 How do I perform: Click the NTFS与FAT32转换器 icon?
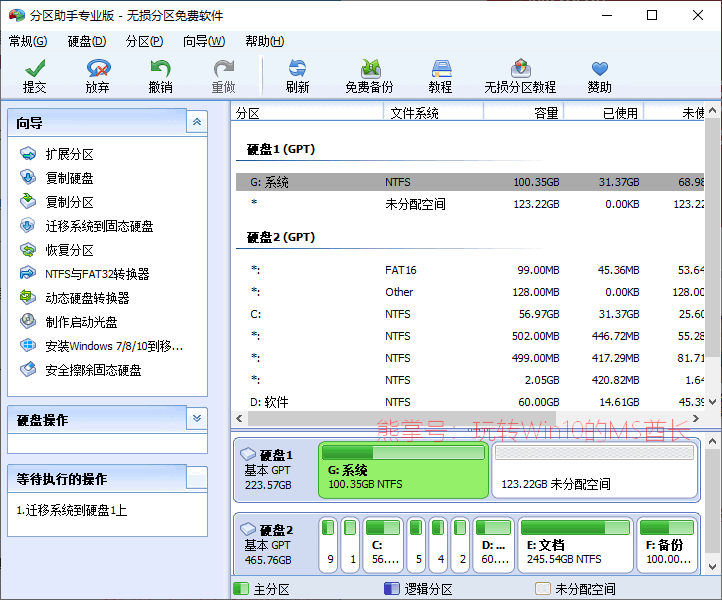(28, 274)
